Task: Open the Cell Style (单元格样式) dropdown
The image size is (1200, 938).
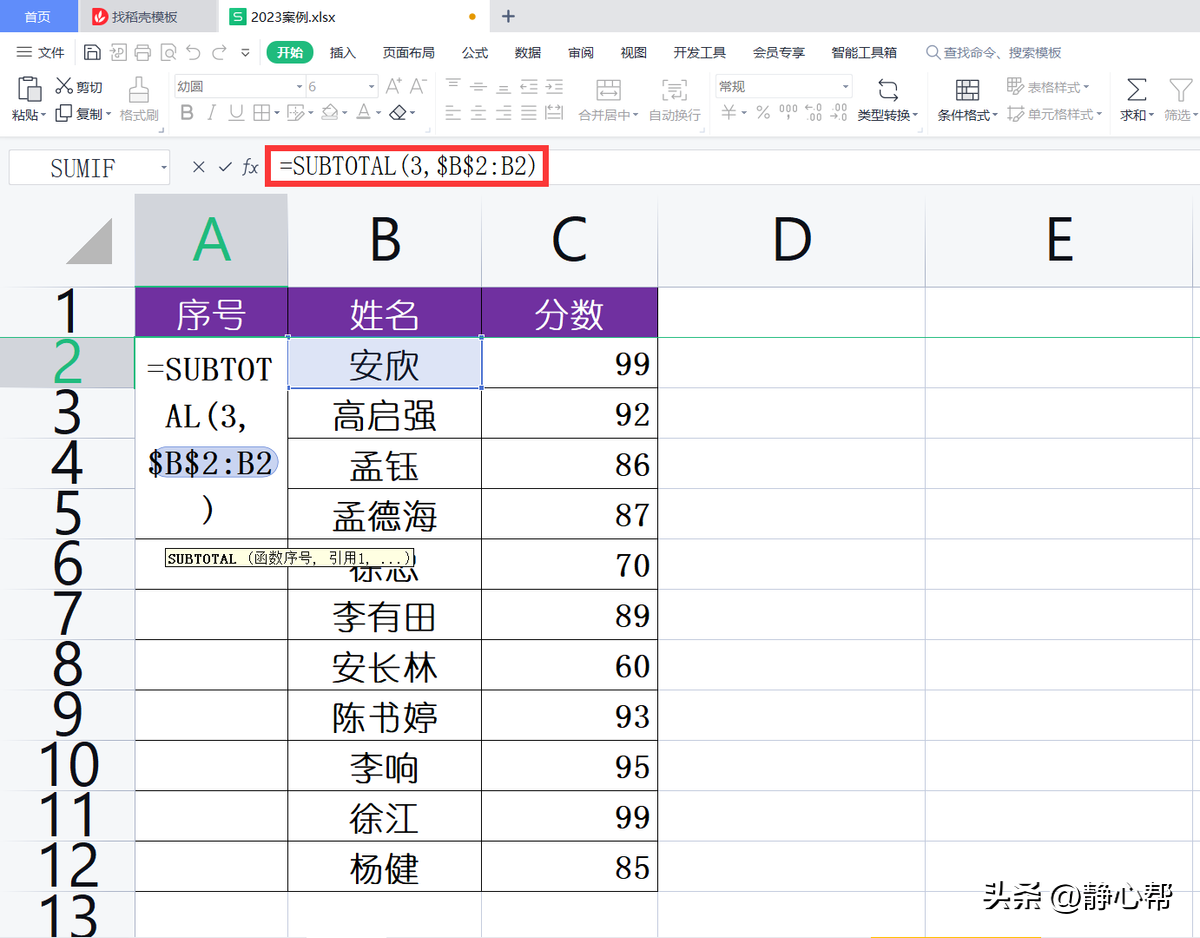Action: click(1055, 114)
